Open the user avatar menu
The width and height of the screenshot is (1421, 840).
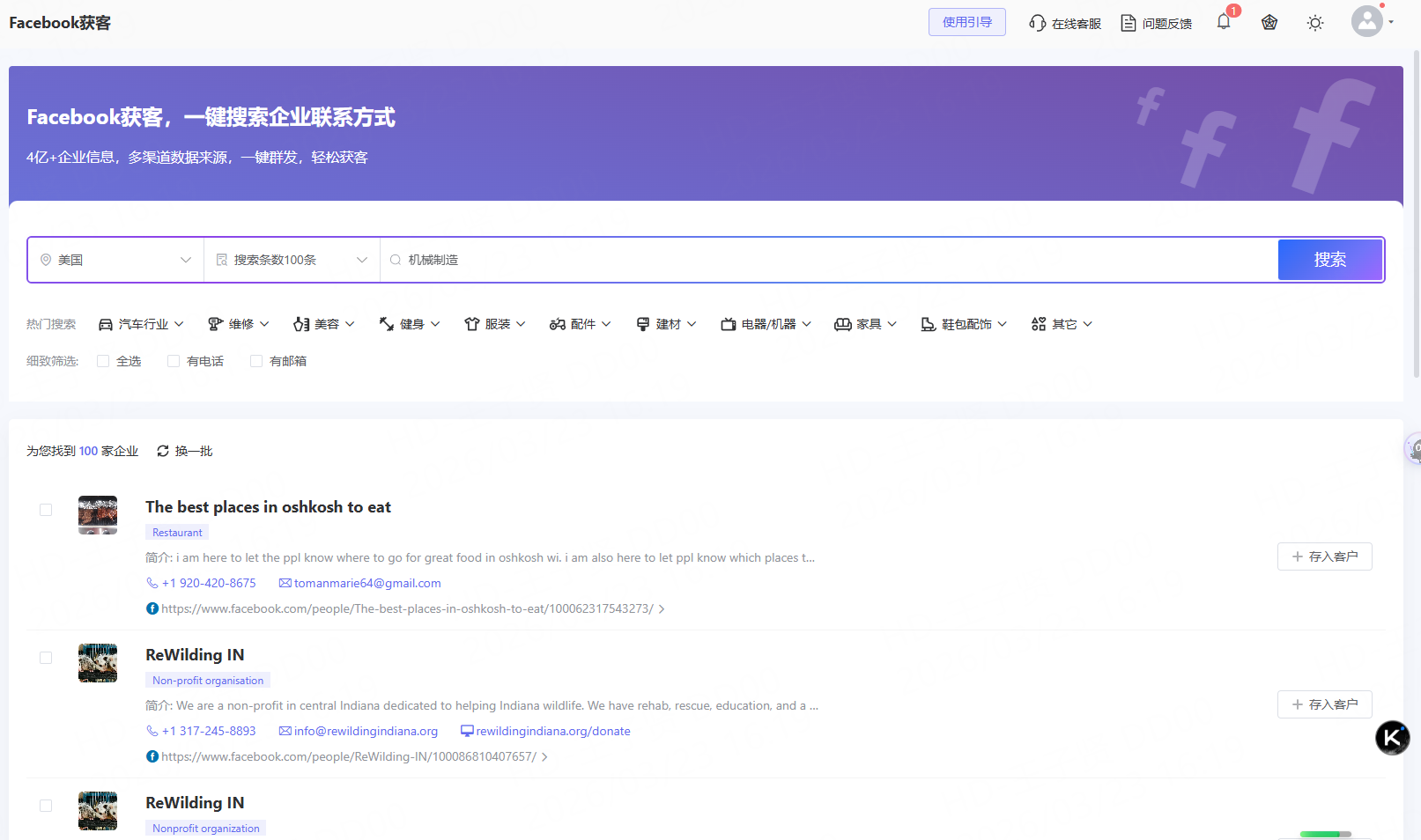click(x=1368, y=22)
